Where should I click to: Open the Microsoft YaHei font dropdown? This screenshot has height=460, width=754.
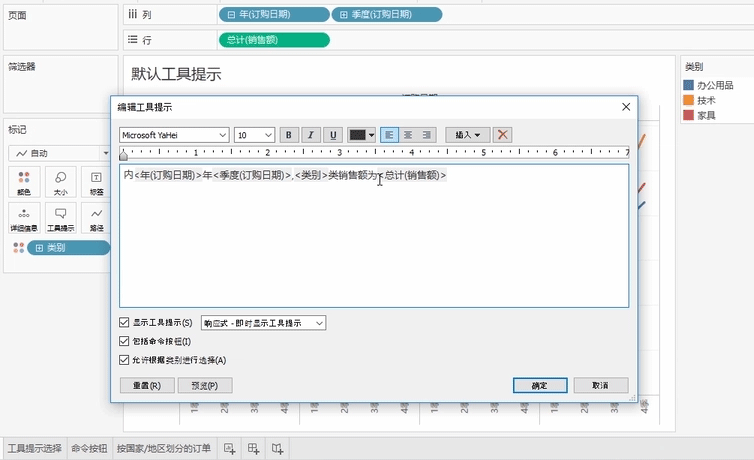174,135
